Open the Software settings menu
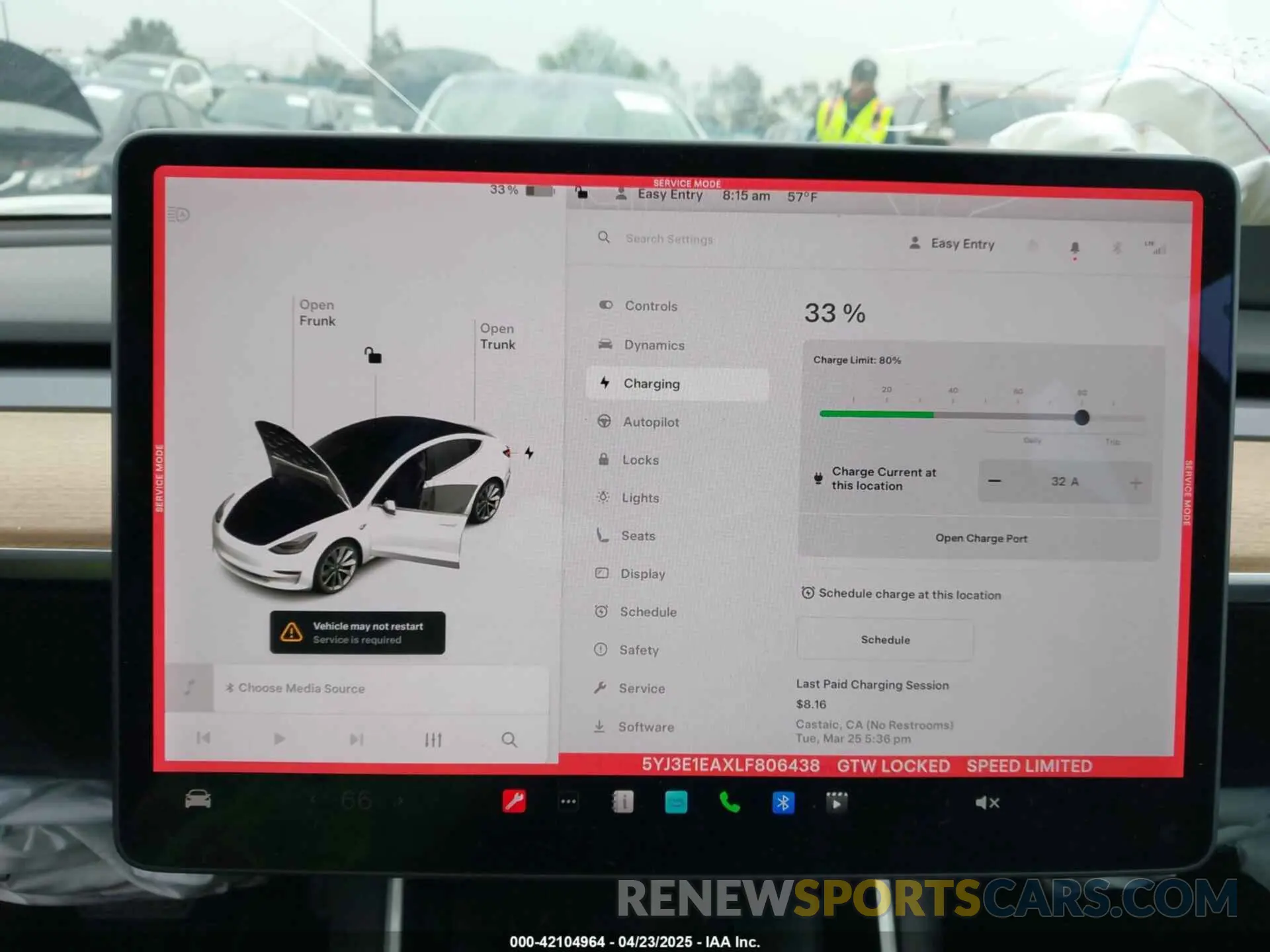The width and height of the screenshot is (1270, 952). point(634,727)
